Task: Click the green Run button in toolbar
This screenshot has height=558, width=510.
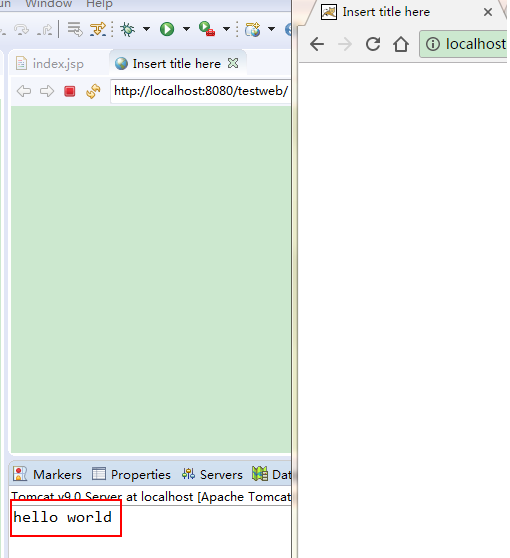Action: point(167,29)
